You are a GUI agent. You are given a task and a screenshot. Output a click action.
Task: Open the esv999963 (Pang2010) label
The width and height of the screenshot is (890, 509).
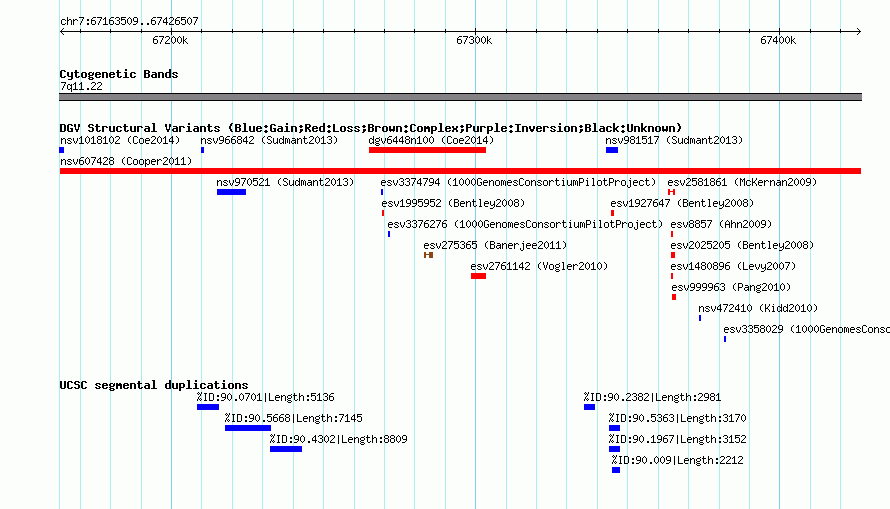pos(731,287)
